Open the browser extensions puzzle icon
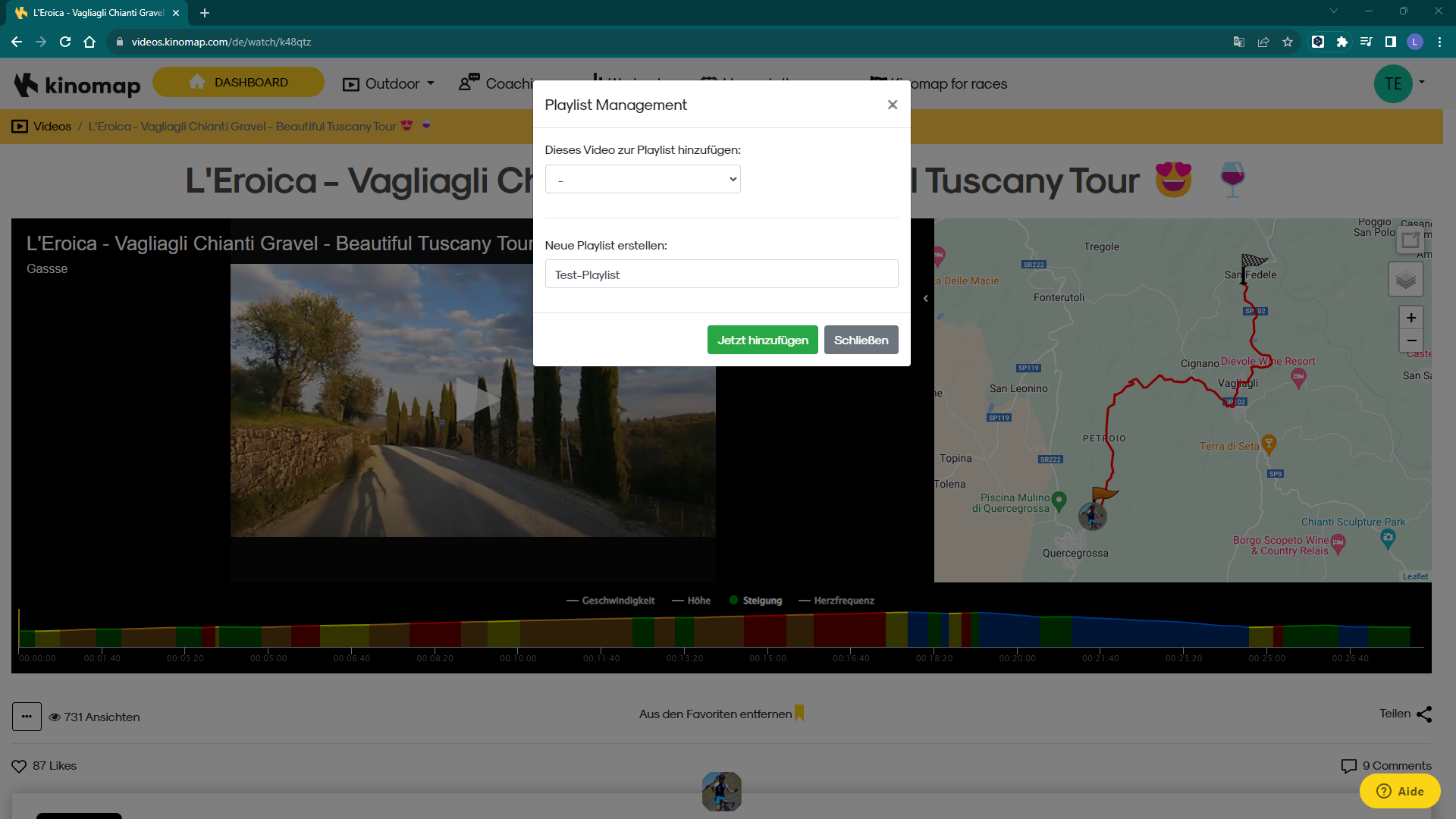The width and height of the screenshot is (1456, 819). [1342, 42]
